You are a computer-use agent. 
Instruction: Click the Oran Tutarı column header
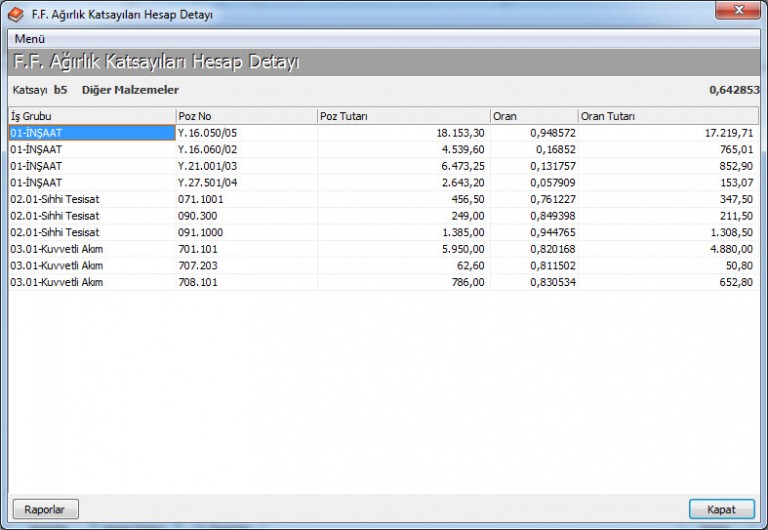pos(668,116)
